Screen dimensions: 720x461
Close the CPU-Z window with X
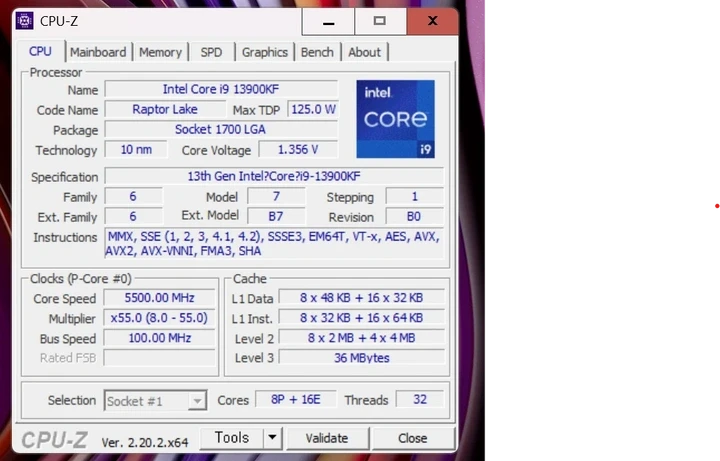point(432,21)
